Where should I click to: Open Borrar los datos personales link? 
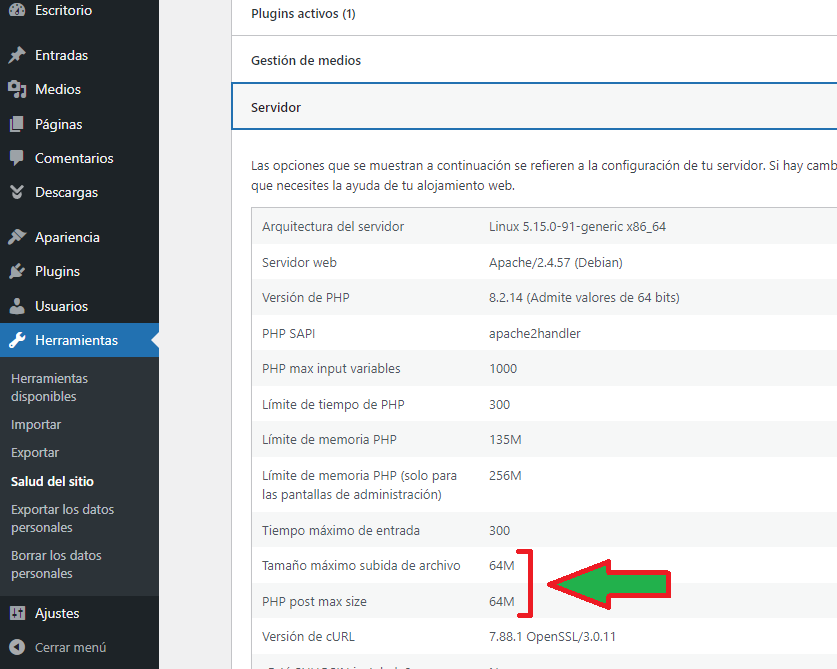pyautogui.click(x=56, y=564)
